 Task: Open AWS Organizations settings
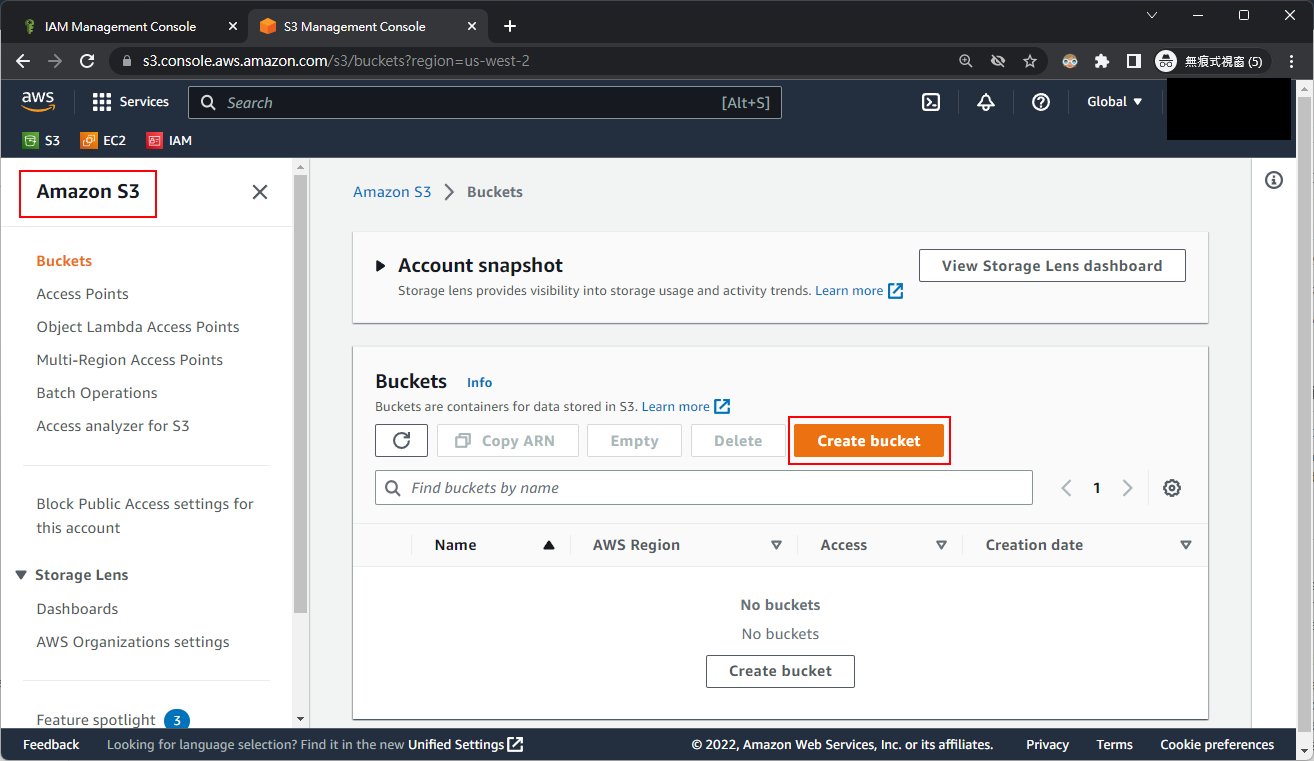click(133, 642)
